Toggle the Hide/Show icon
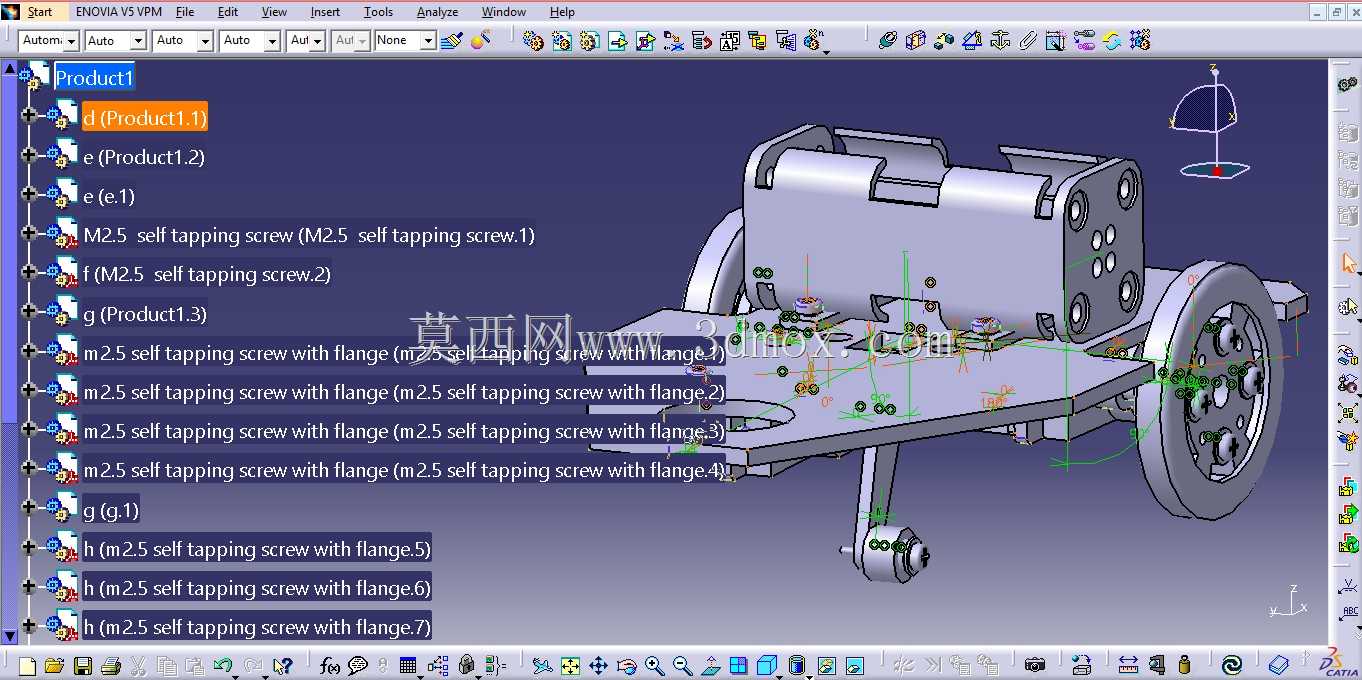 pos(826,665)
